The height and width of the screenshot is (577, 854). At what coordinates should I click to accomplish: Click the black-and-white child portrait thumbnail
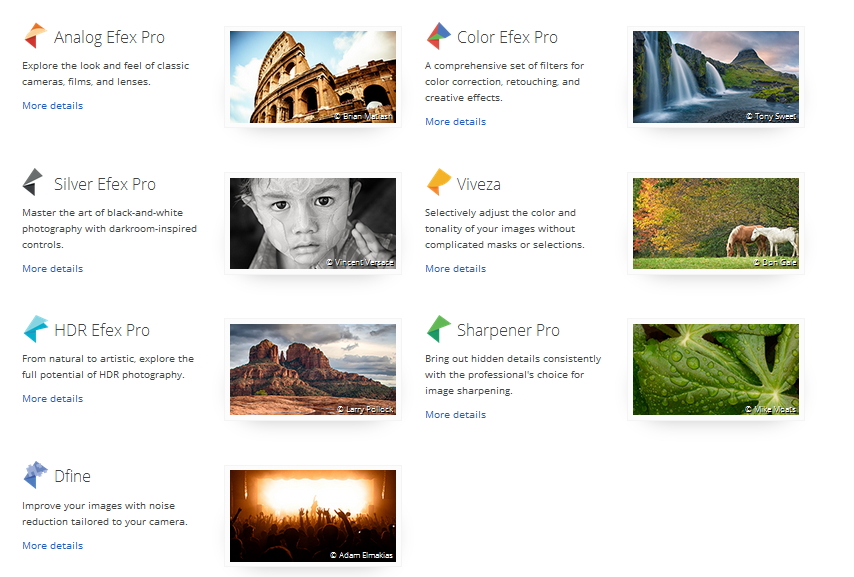pyautogui.click(x=313, y=224)
